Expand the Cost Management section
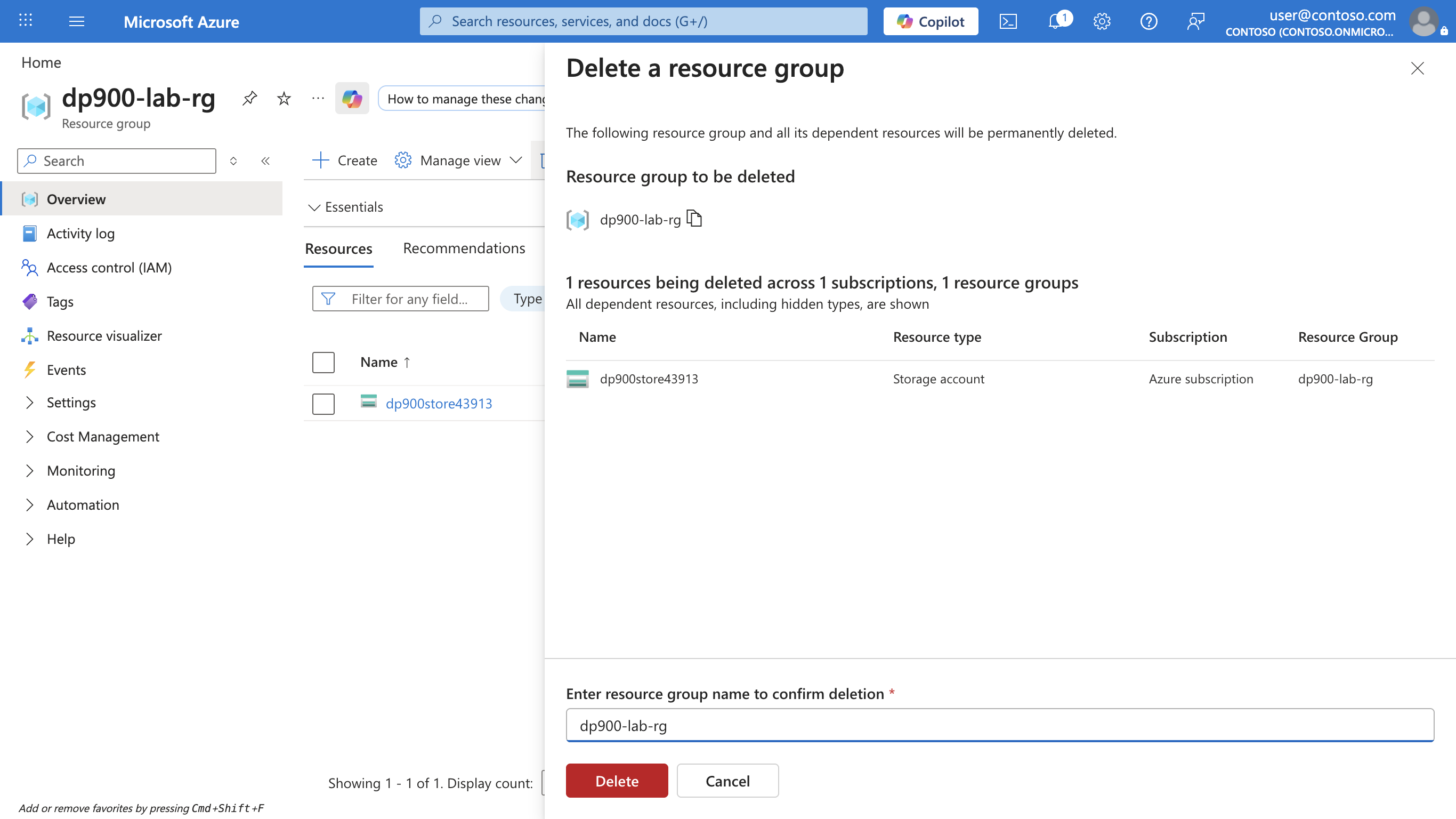This screenshot has height=819, width=1456. 29,437
